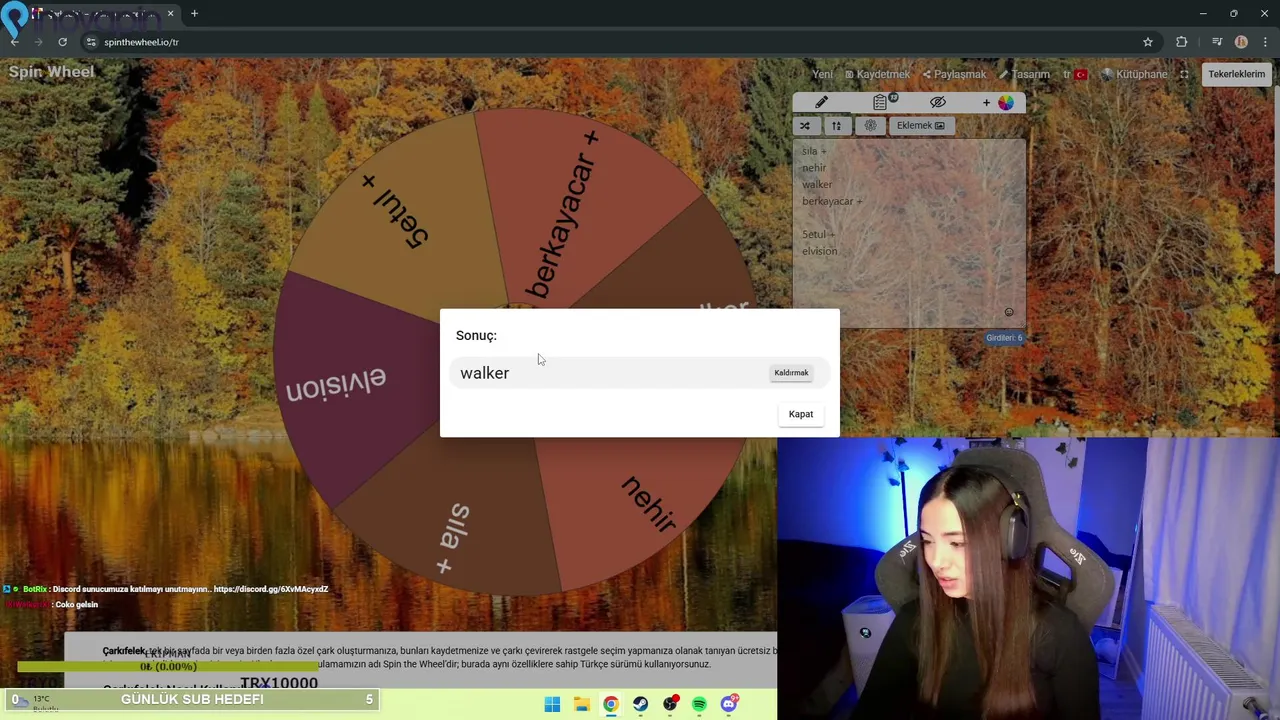Click the Spin Wheel site logo
This screenshot has height=720, width=1280.
[51, 72]
